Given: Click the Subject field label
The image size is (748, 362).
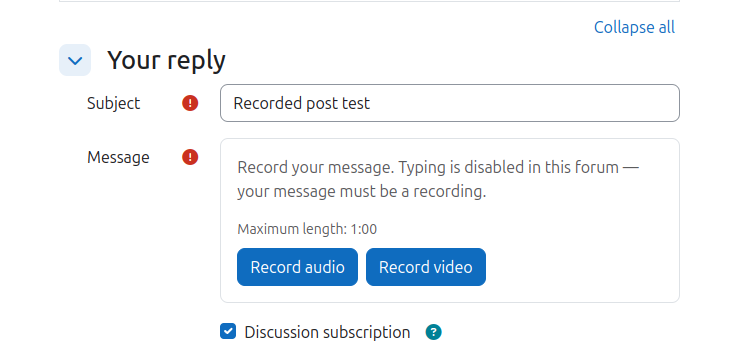Looking at the screenshot, I should 114,103.
